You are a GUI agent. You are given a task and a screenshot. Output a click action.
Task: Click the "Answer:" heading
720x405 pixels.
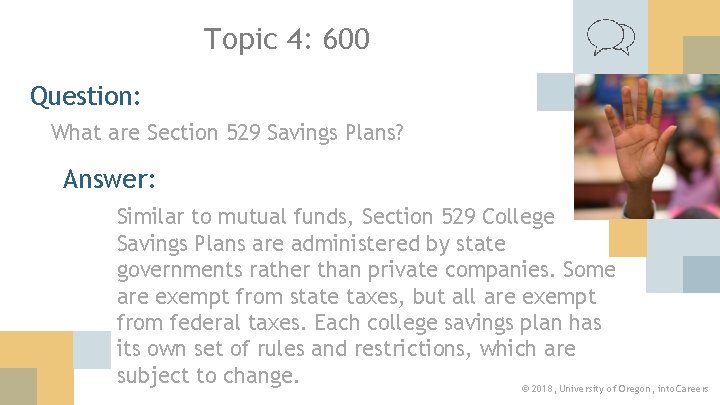point(110,180)
